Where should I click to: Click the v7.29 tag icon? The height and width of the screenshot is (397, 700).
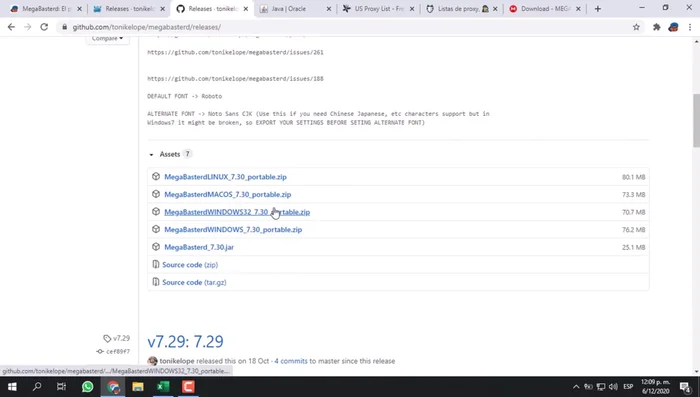coord(107,338)
